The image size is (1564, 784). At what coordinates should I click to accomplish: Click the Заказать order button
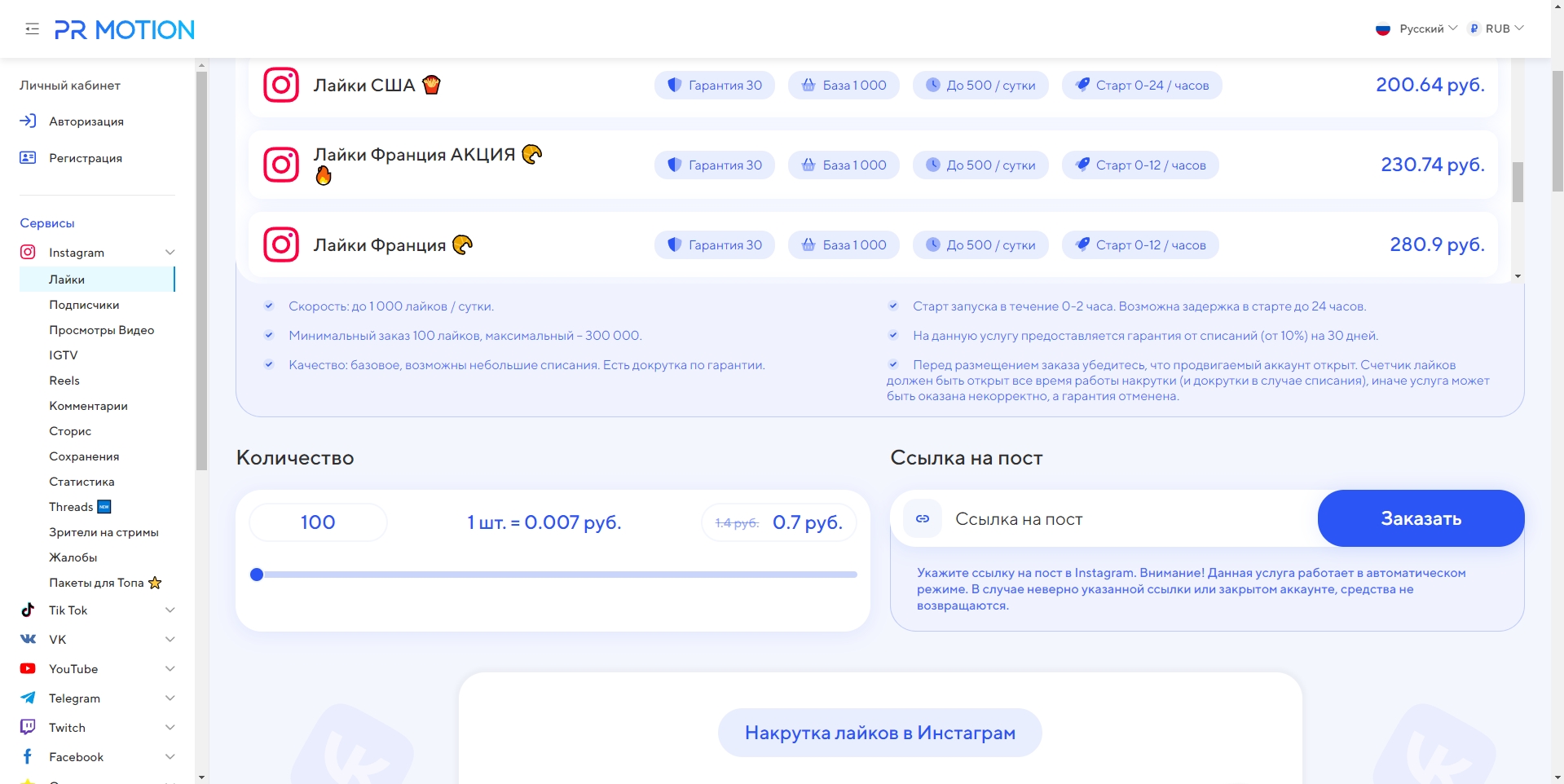click(x=1421, y=518)
